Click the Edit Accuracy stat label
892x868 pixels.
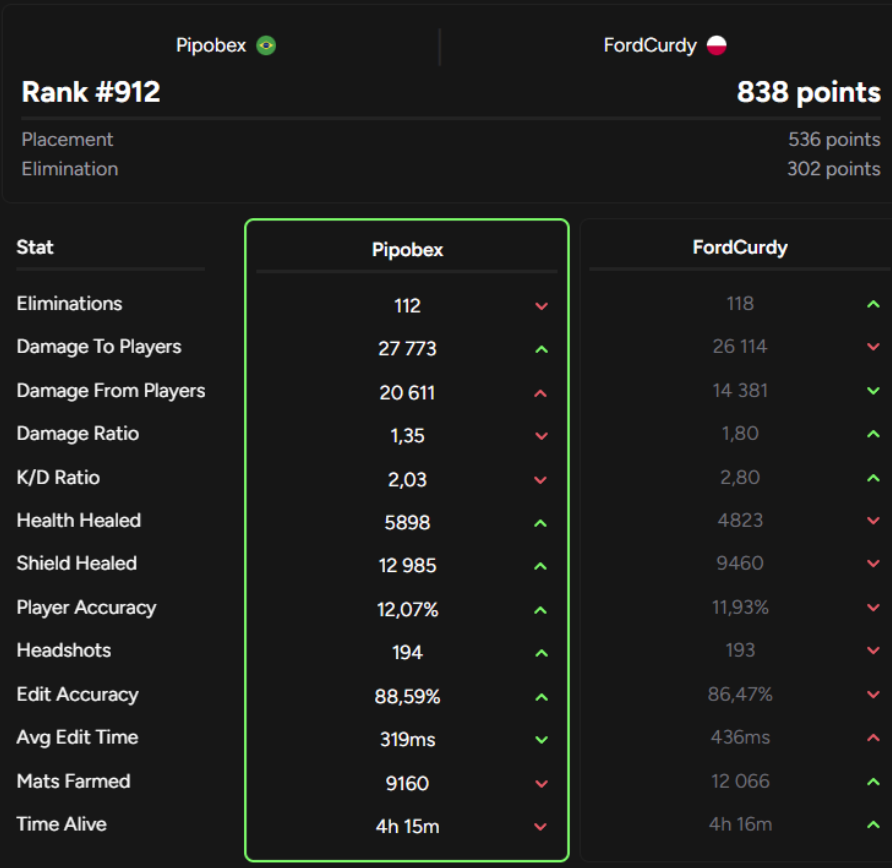pyautogui.click(x=78, y=695)
